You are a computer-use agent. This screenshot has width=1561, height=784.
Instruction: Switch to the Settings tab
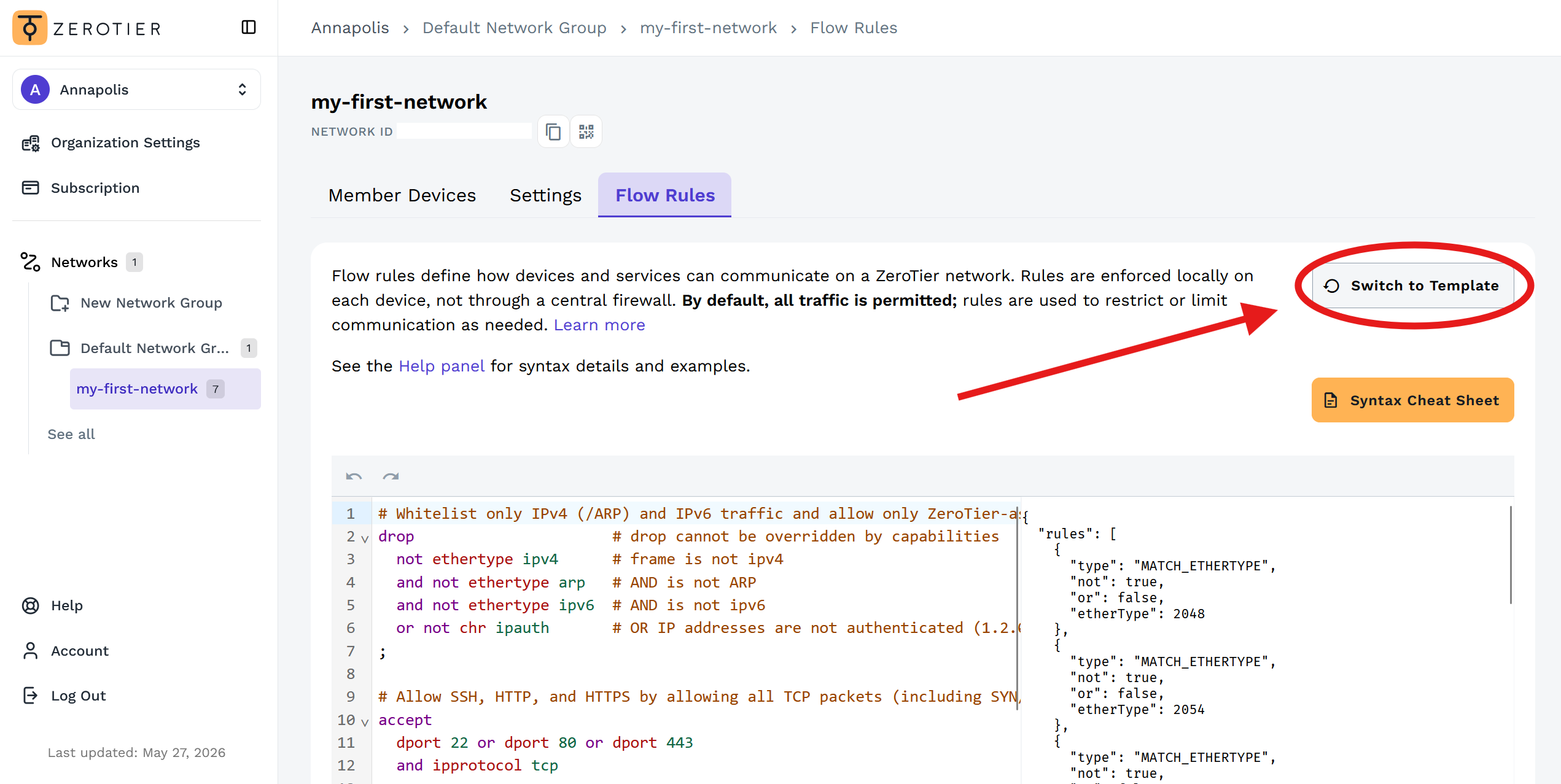(x=545, y=195)
